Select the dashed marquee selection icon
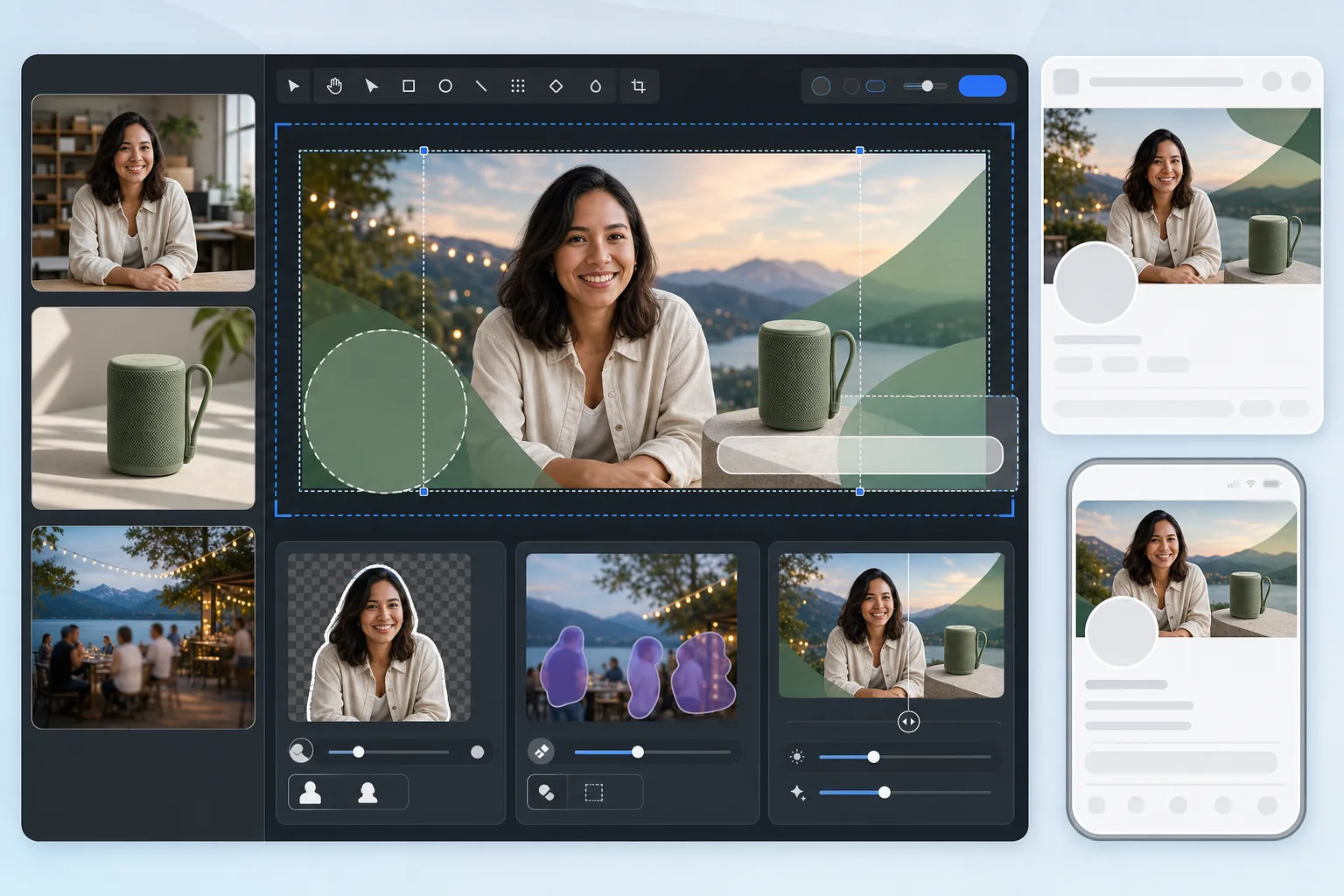The image size is (1344, 896). point(594,793)
